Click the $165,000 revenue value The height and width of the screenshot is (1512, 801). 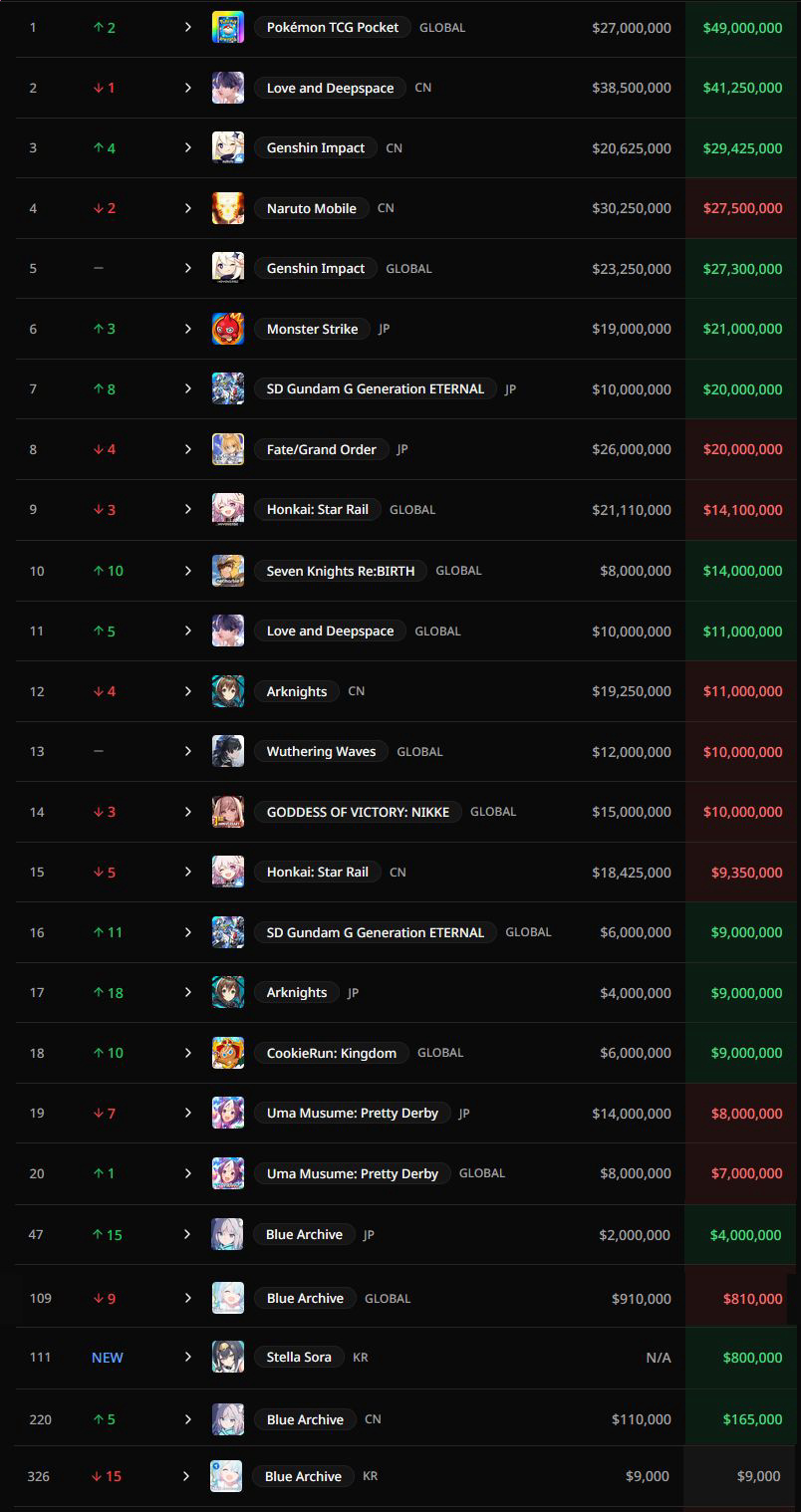pos(752,1419)
